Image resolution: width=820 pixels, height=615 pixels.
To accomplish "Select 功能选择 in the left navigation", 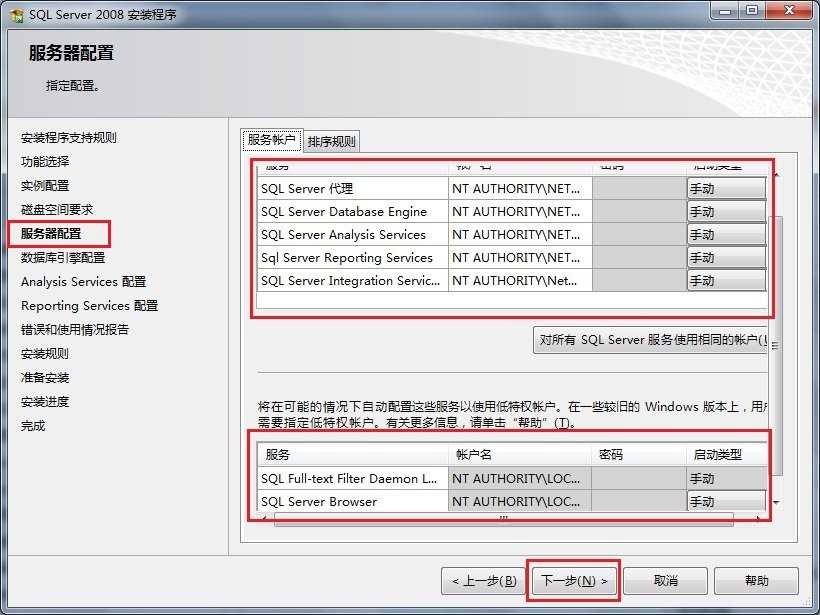I will (x=47, y=161).
